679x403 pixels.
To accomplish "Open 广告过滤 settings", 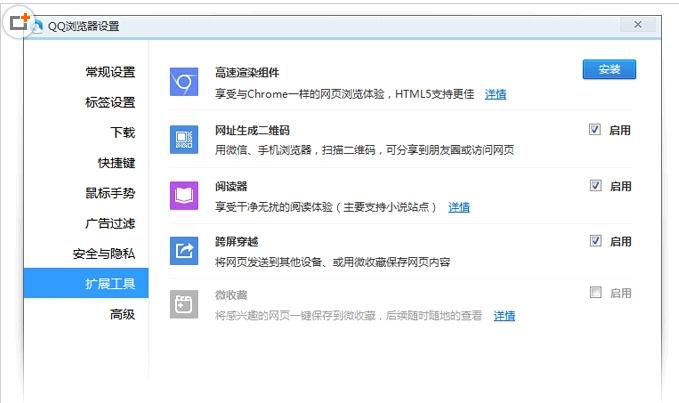I will click(x=110, y=223).
